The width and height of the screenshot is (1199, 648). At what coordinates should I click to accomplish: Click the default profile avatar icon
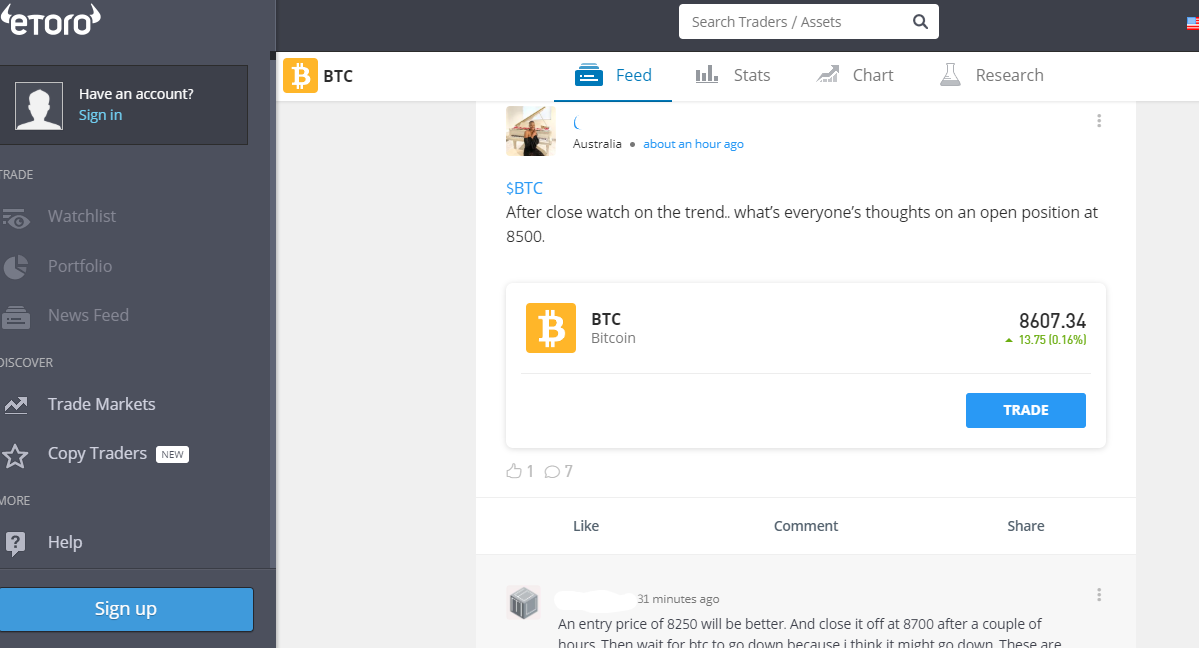[39, 105]
